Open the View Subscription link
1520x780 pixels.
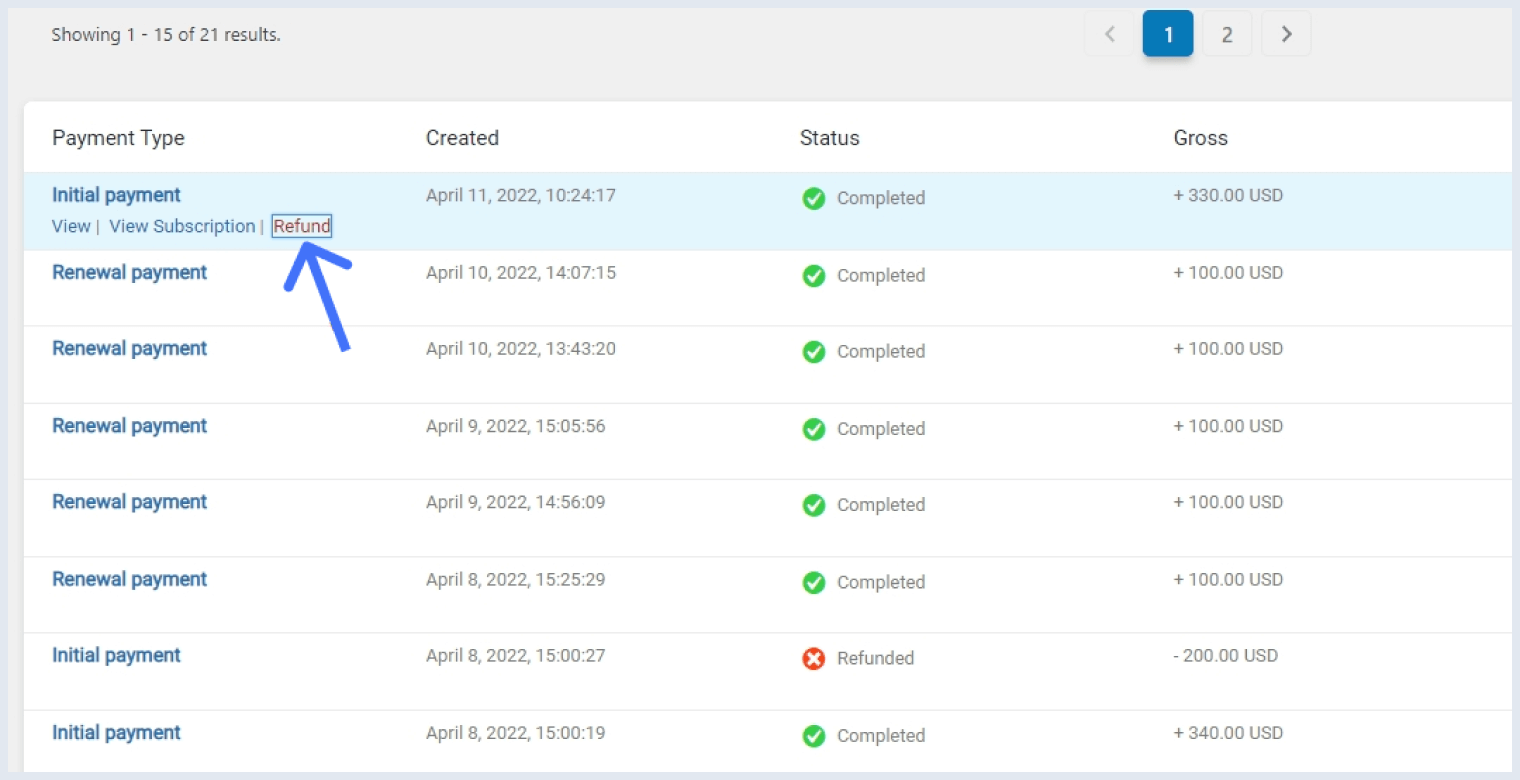click(181, 226)
